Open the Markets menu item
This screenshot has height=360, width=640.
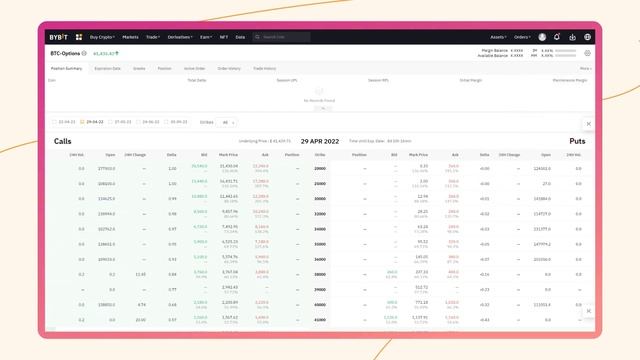point(130,37)
